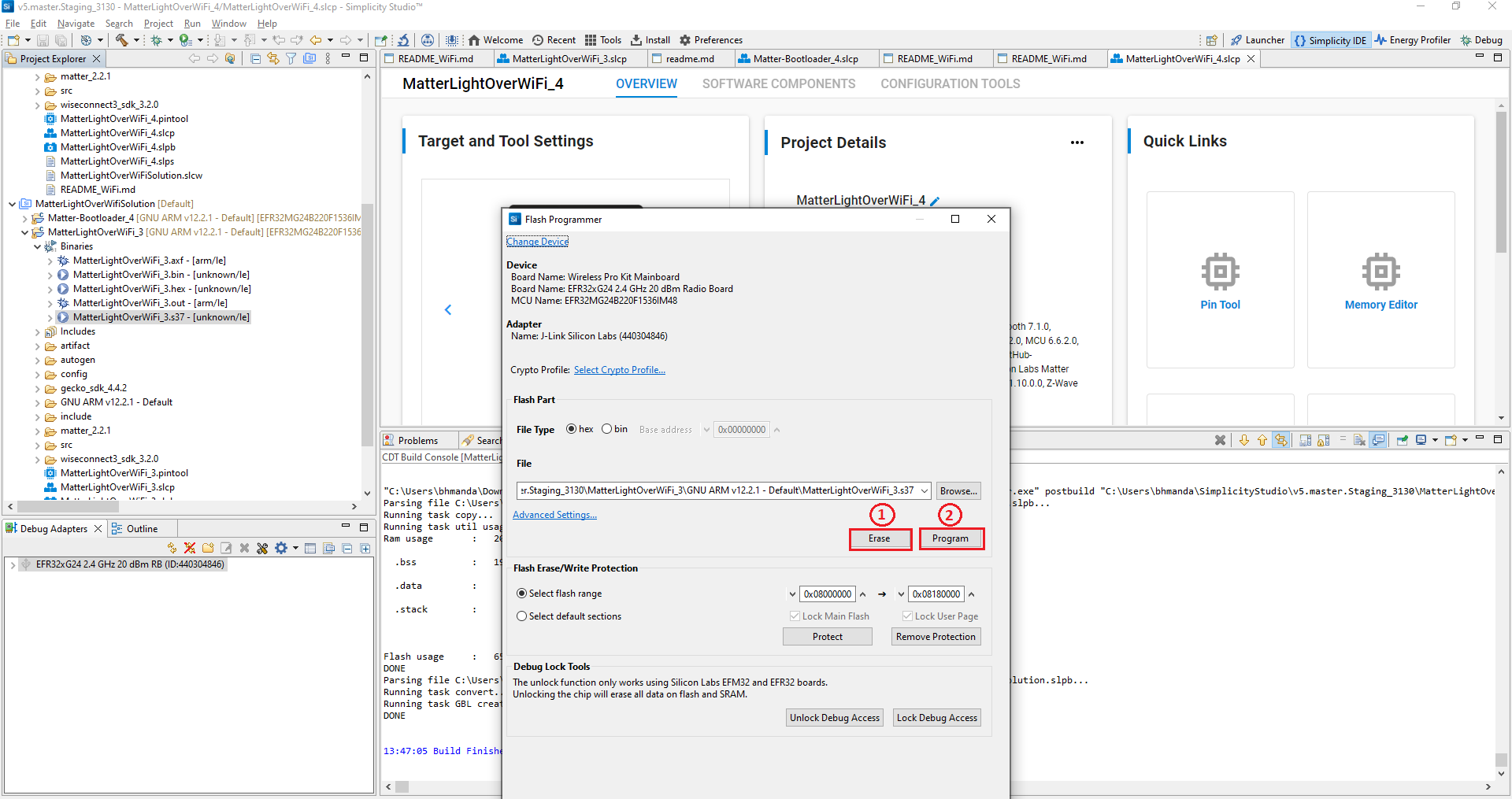Viewport: 1512px width, 799px height.
Task: Toggle Lock Main Flash checkbox
Action: pyautogui.click(x=795, y=616)
